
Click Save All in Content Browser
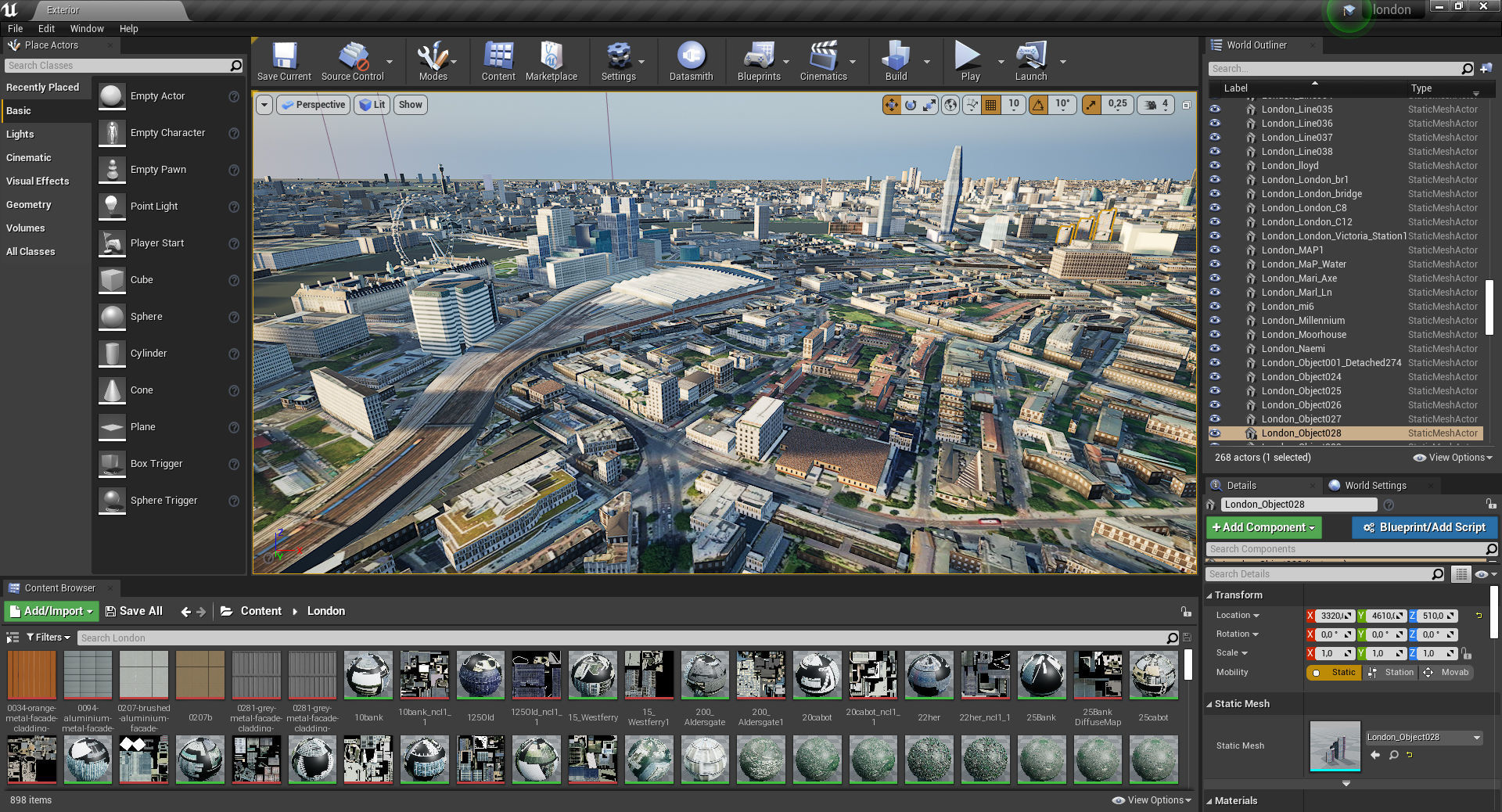coord(134,611)
